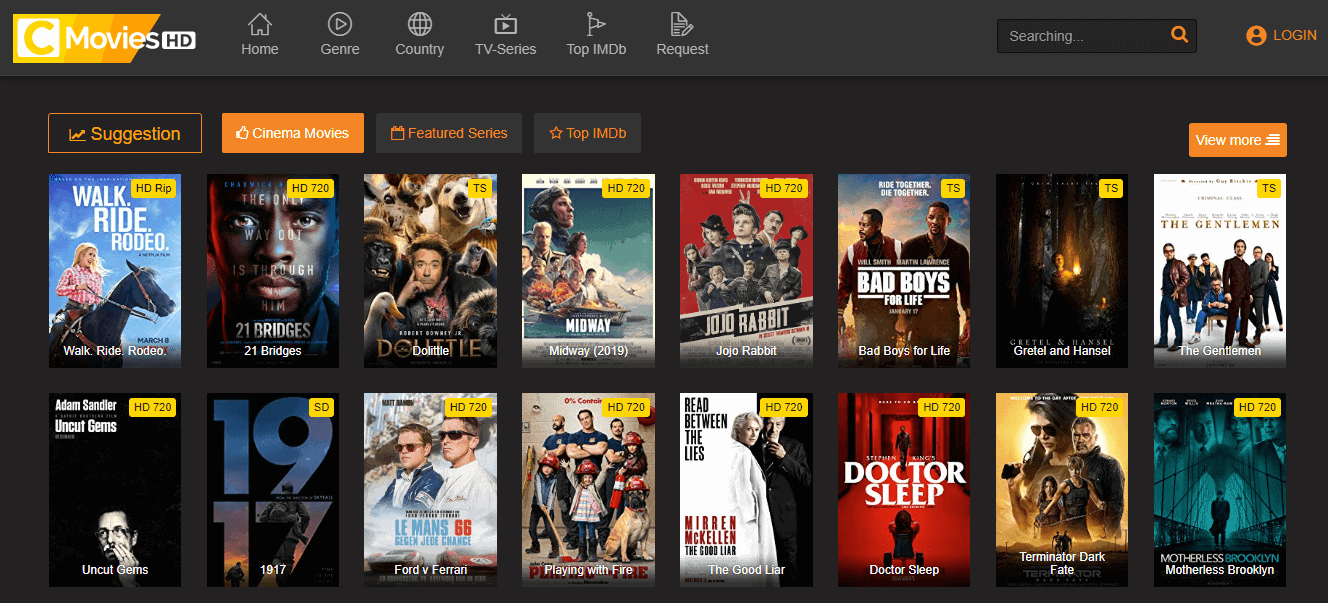Open the Walk. Ride. Rodeo. poster
Image resolution: width=1328 pixels, height=603 pixels.
click(115, 271)
